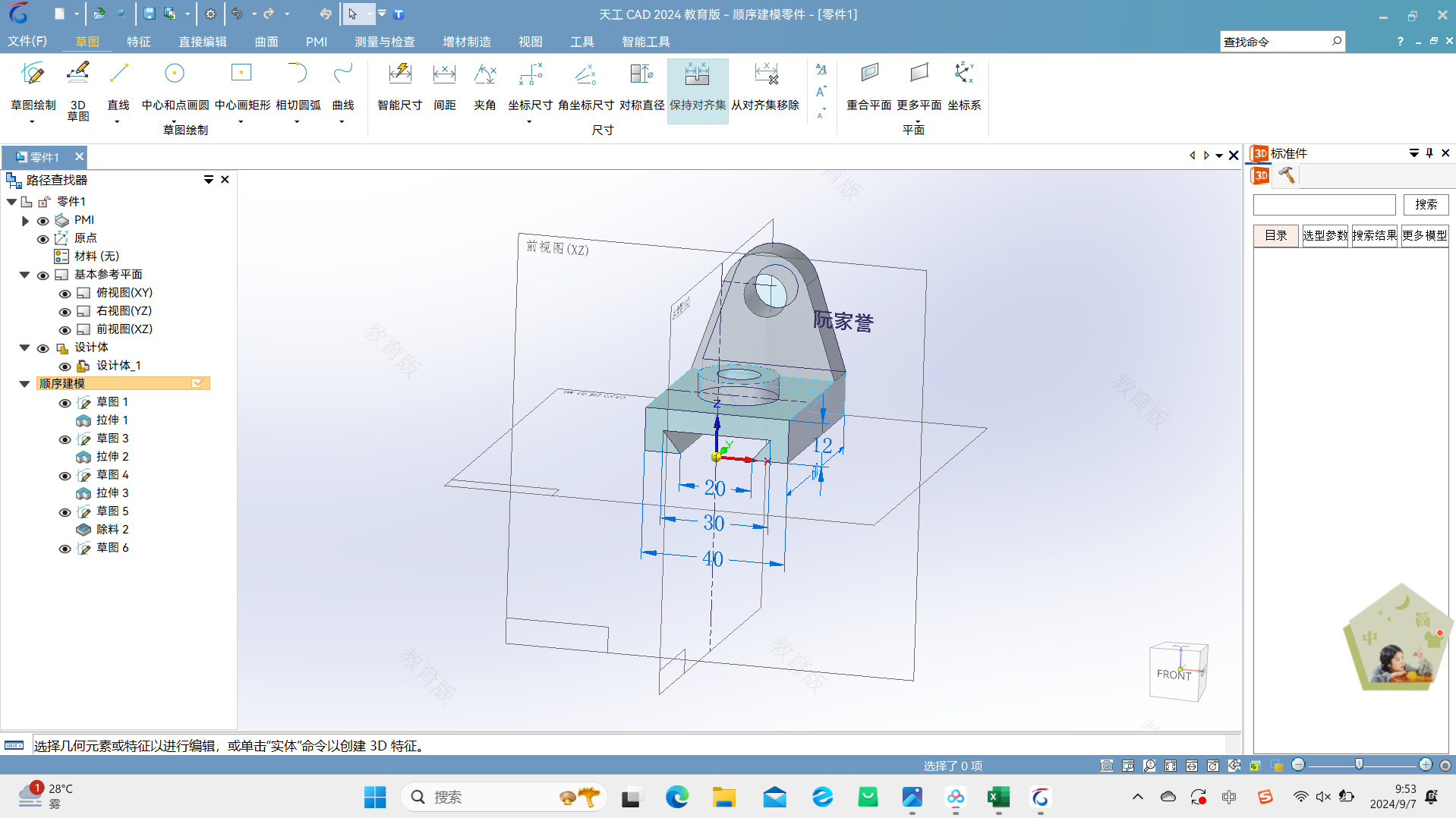Open the dropdown under 草图绘制 button
Screen dimensions: 1456x818
coord(32,121)
